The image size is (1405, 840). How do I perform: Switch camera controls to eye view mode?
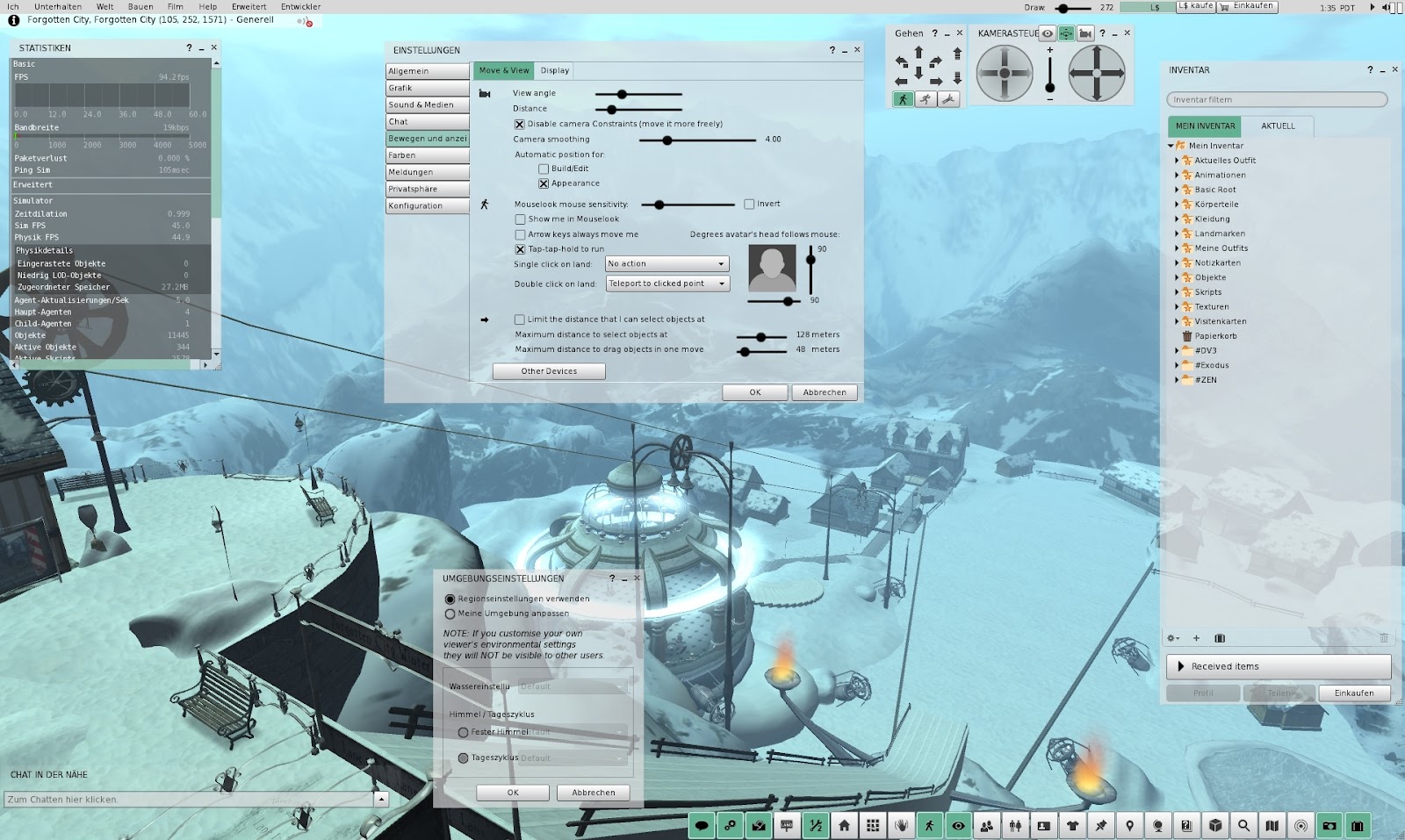1048,33
